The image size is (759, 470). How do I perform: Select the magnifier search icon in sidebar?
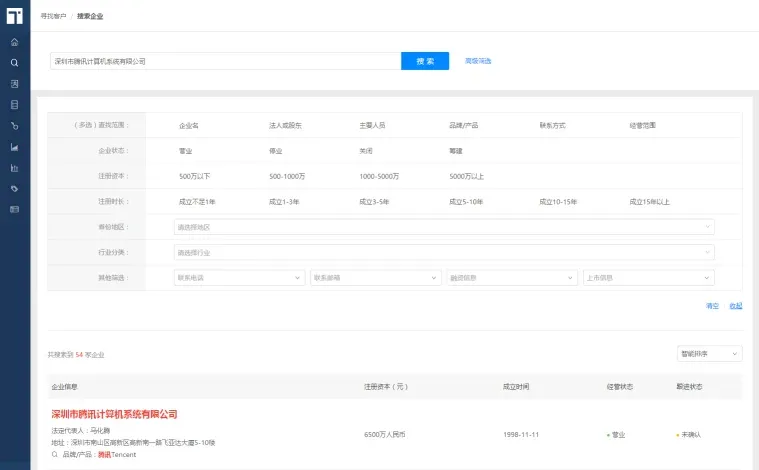[15, 63]
